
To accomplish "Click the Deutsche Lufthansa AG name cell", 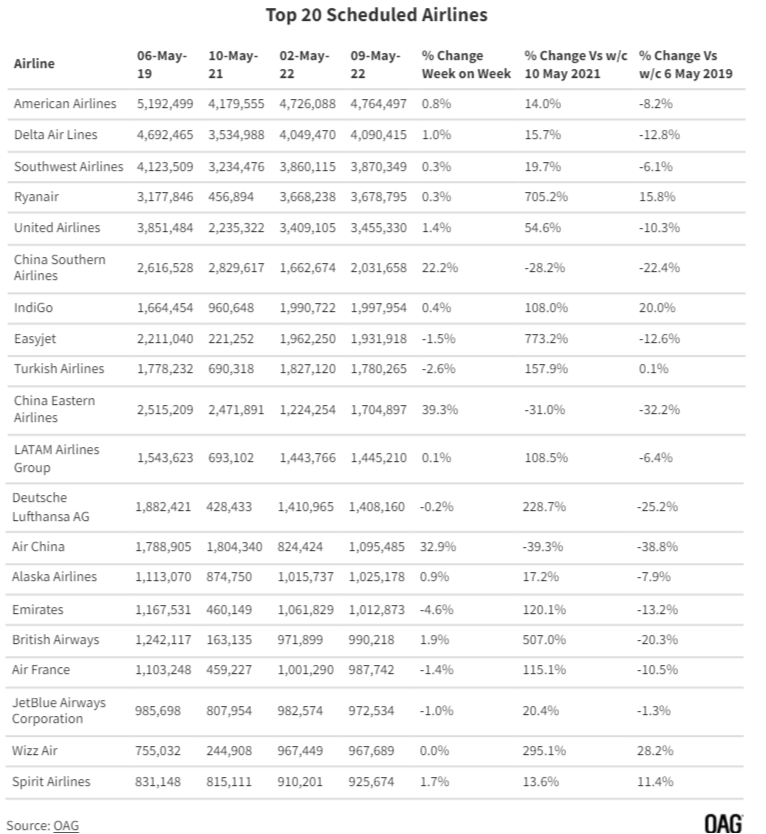I will tap(51, 507).
